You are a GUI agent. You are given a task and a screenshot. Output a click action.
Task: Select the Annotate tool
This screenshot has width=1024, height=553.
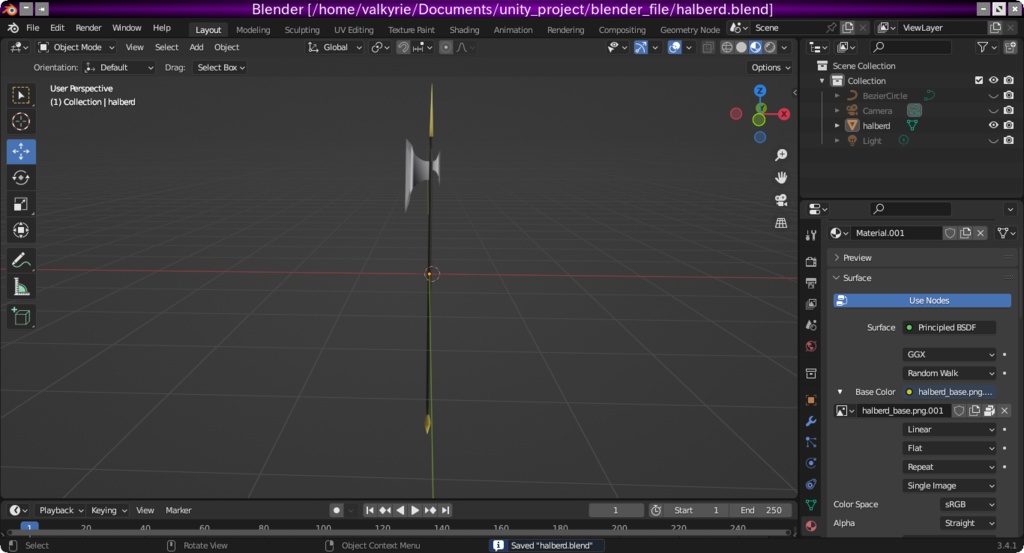tap(21, 261)
